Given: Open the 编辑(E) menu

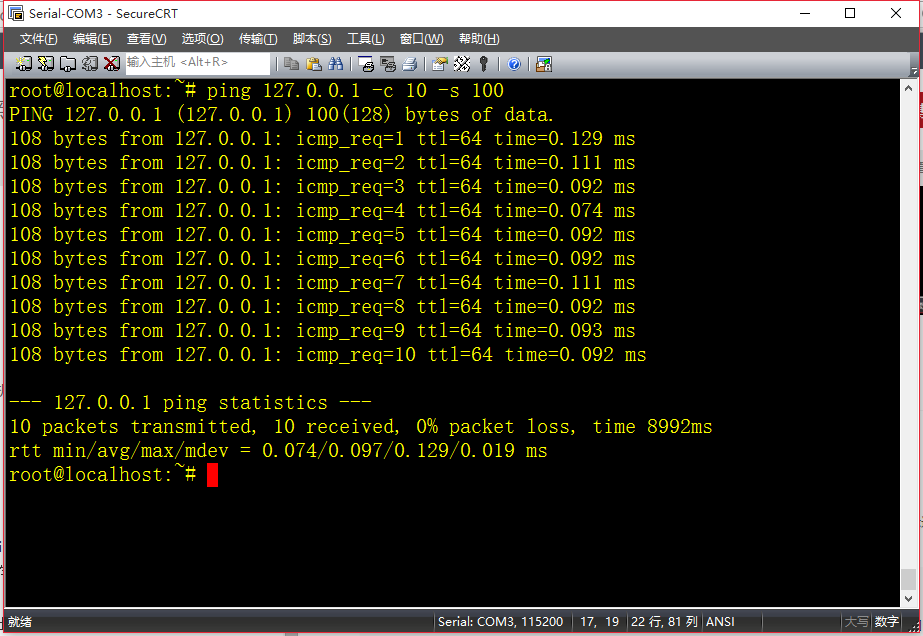Looking at the screenshot, I should (x=92, y=39).
